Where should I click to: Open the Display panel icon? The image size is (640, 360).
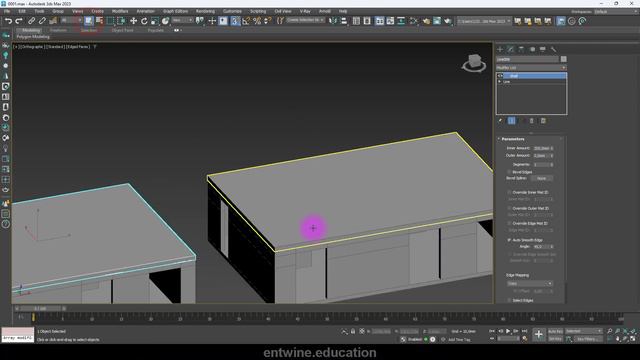coord(542,49)
